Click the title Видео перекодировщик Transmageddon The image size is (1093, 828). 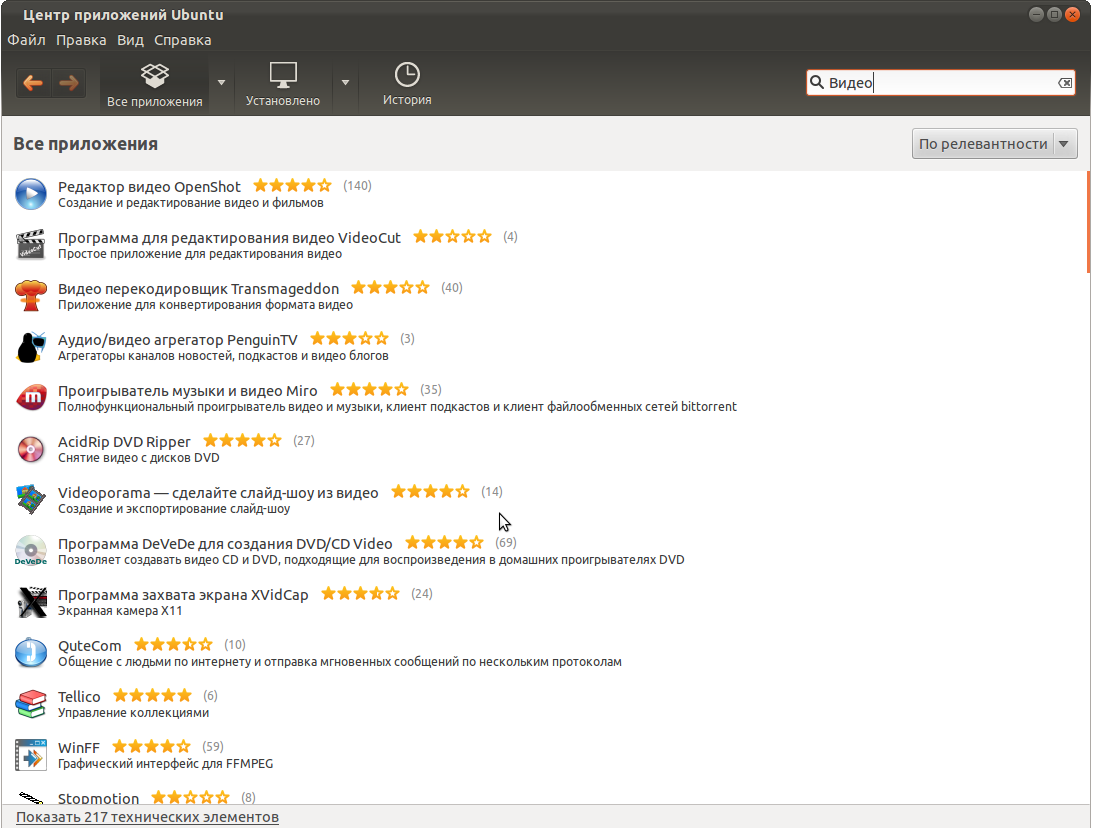pos(199,289)
